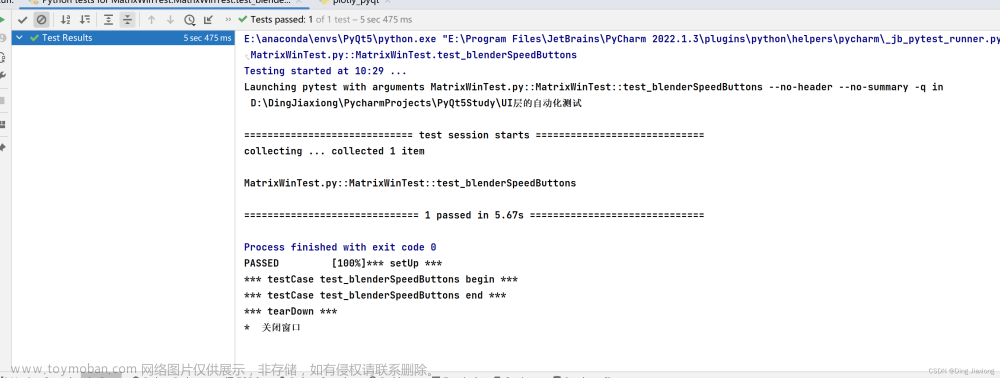Click the pin tab icon in left gutter
The height and width of the screenshot is (378, 1000).
click(3, 147)
